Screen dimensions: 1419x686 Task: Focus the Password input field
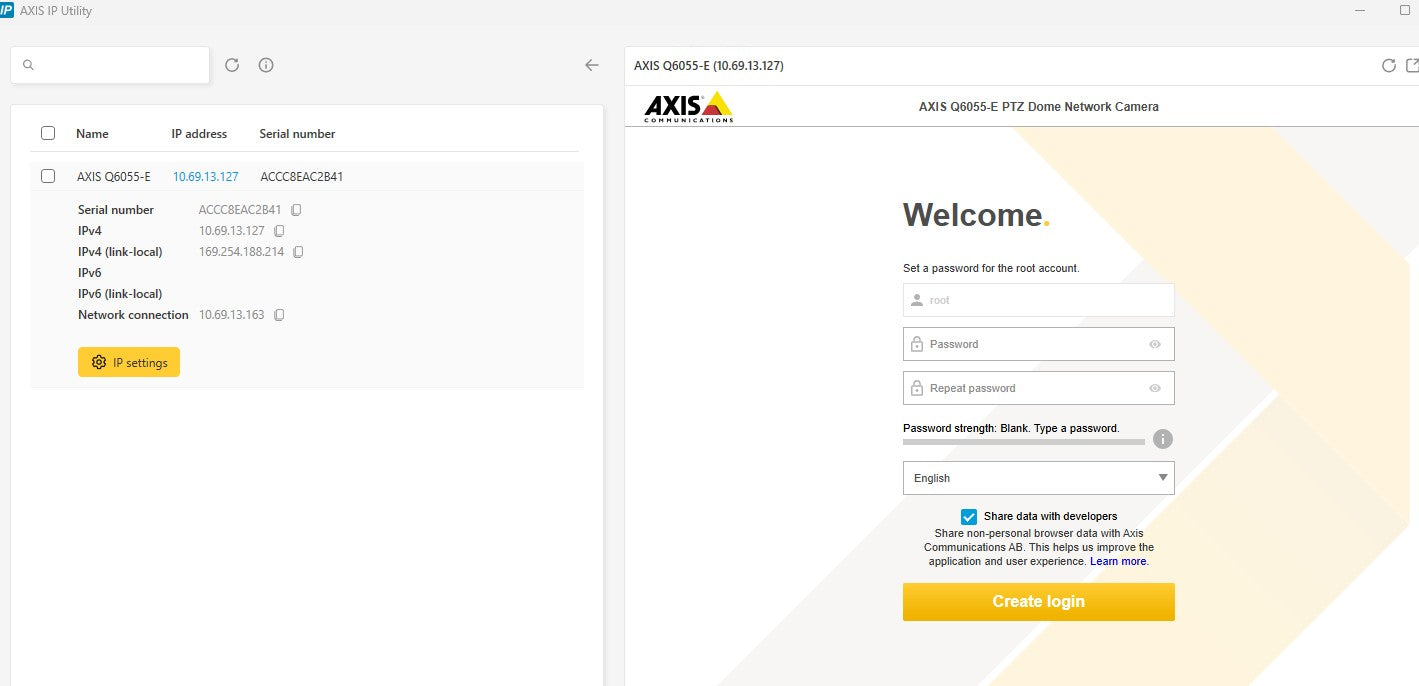tap(1038, 344)
